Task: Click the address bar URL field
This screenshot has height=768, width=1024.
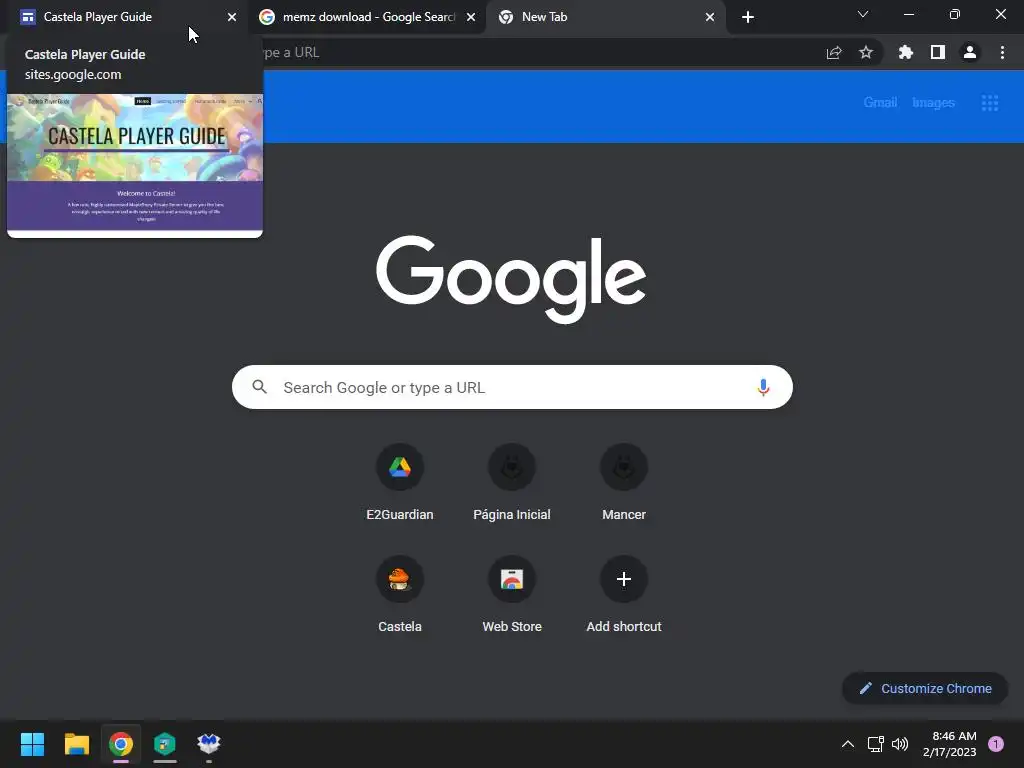Action: (x=536, y=52)
